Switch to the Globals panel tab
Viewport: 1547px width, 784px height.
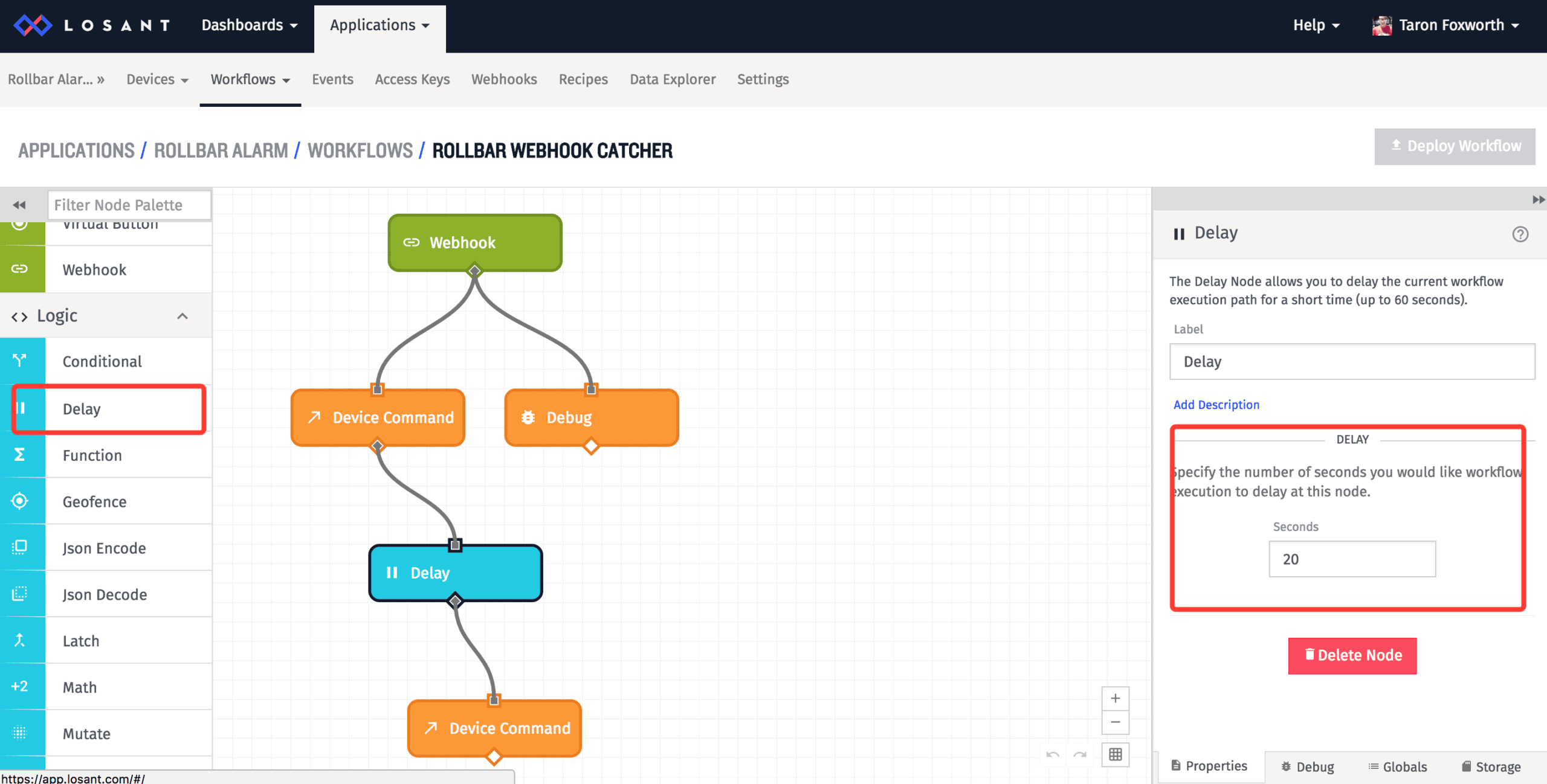click(1397, 766)
